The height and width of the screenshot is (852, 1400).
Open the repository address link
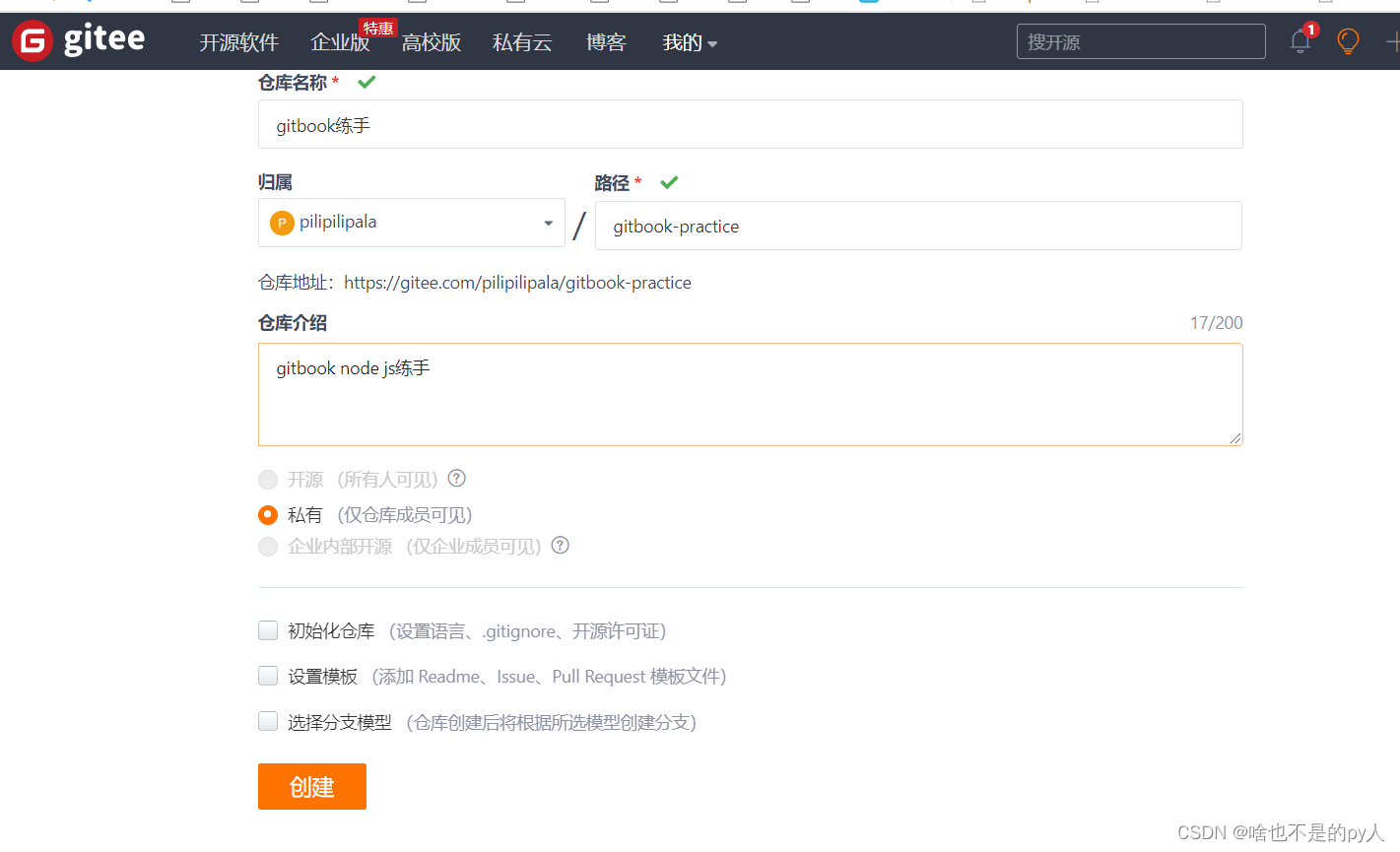pyautogui.click(x=517, y=282)
